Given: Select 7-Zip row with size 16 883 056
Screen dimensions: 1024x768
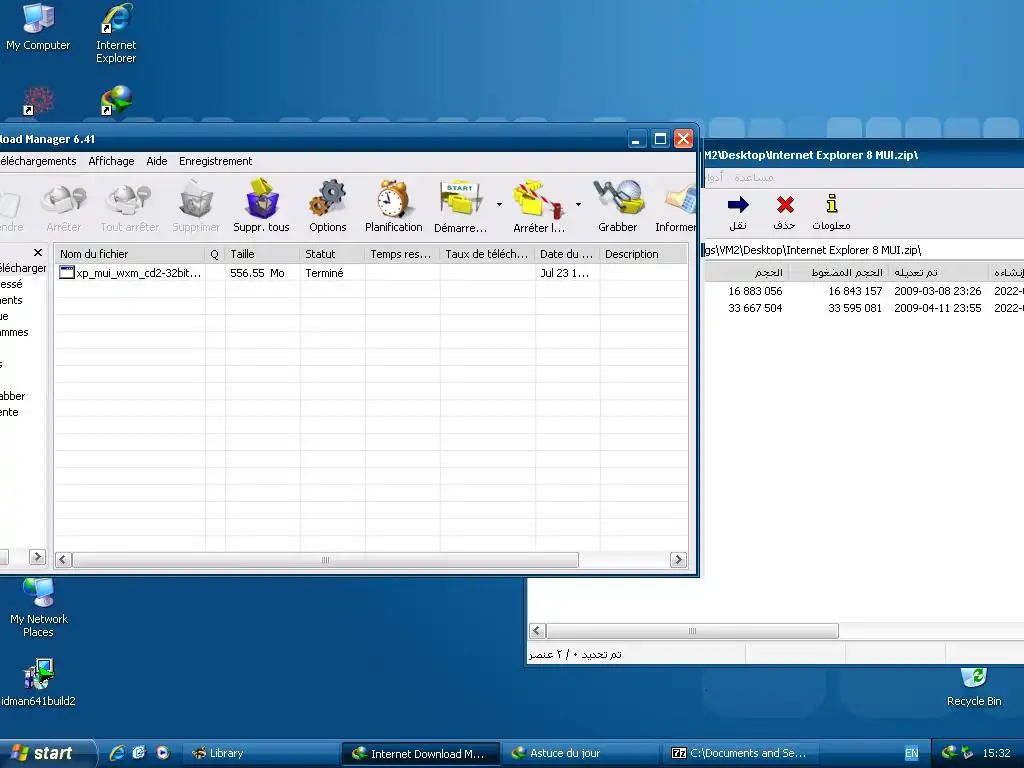Looking at the screenshot, I should [x=863, y=291].
